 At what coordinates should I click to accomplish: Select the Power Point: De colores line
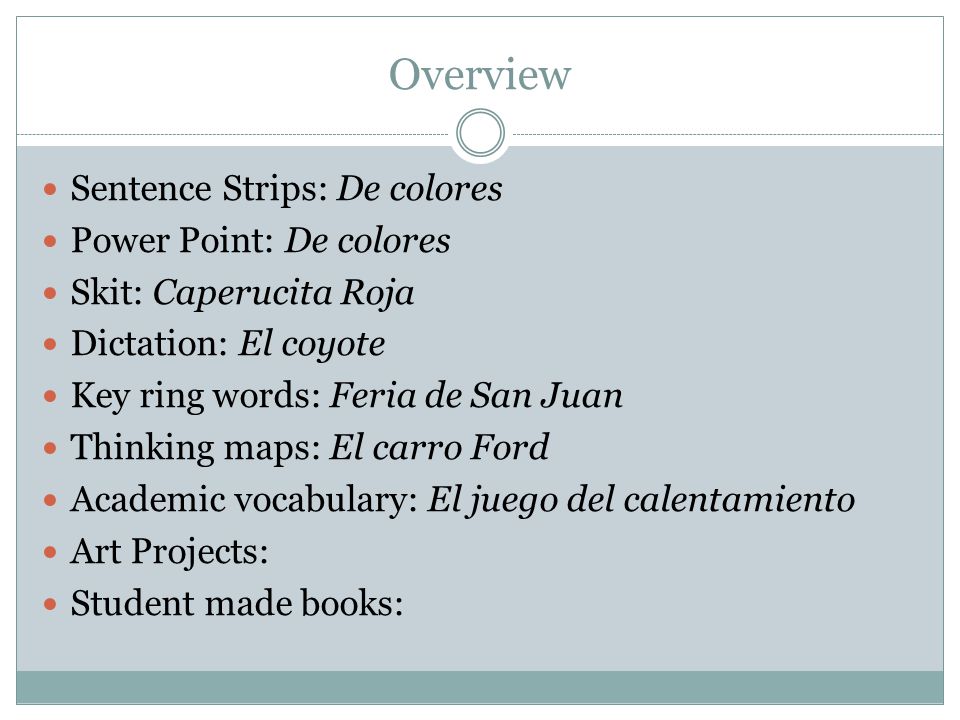tap(261, 240)
